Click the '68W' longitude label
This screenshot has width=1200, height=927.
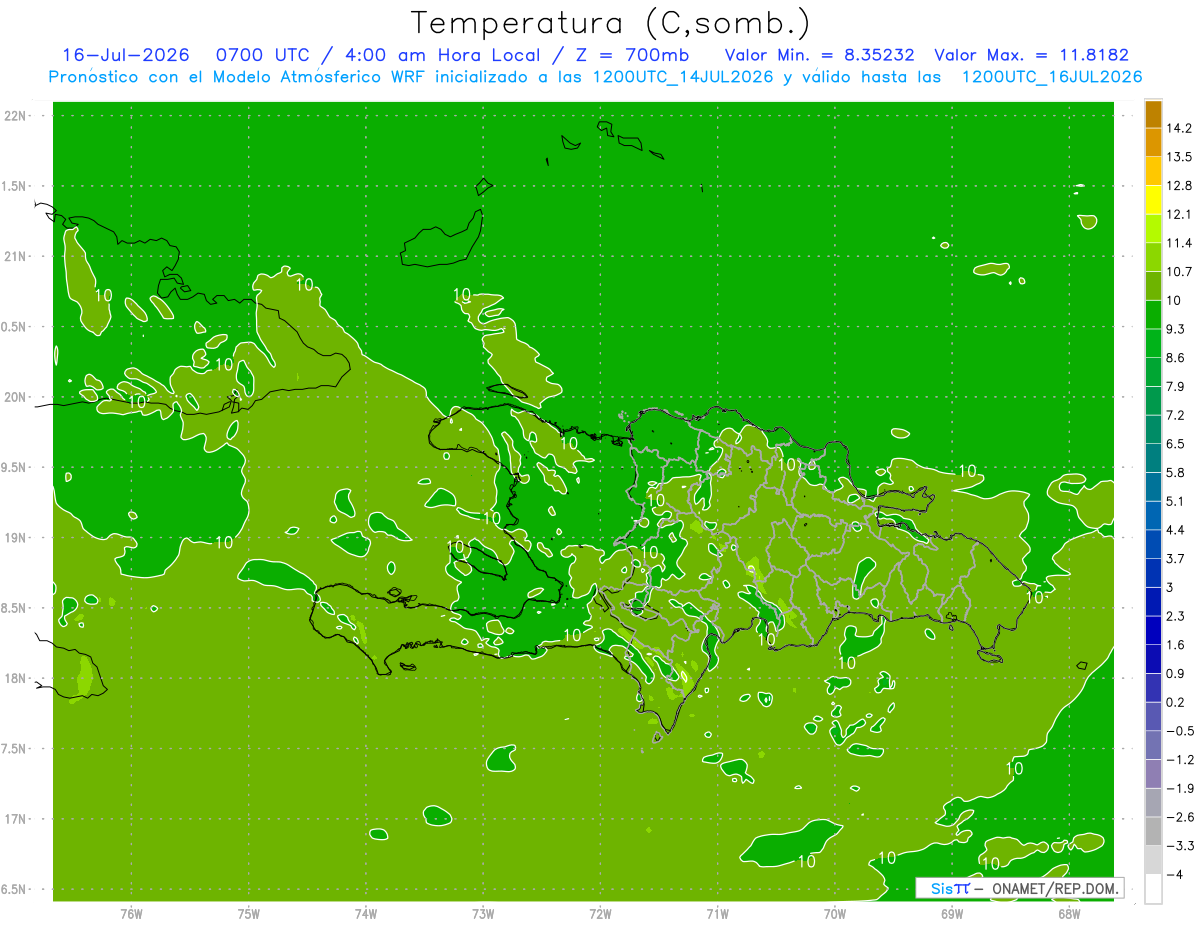click(x=1069, y=914)
